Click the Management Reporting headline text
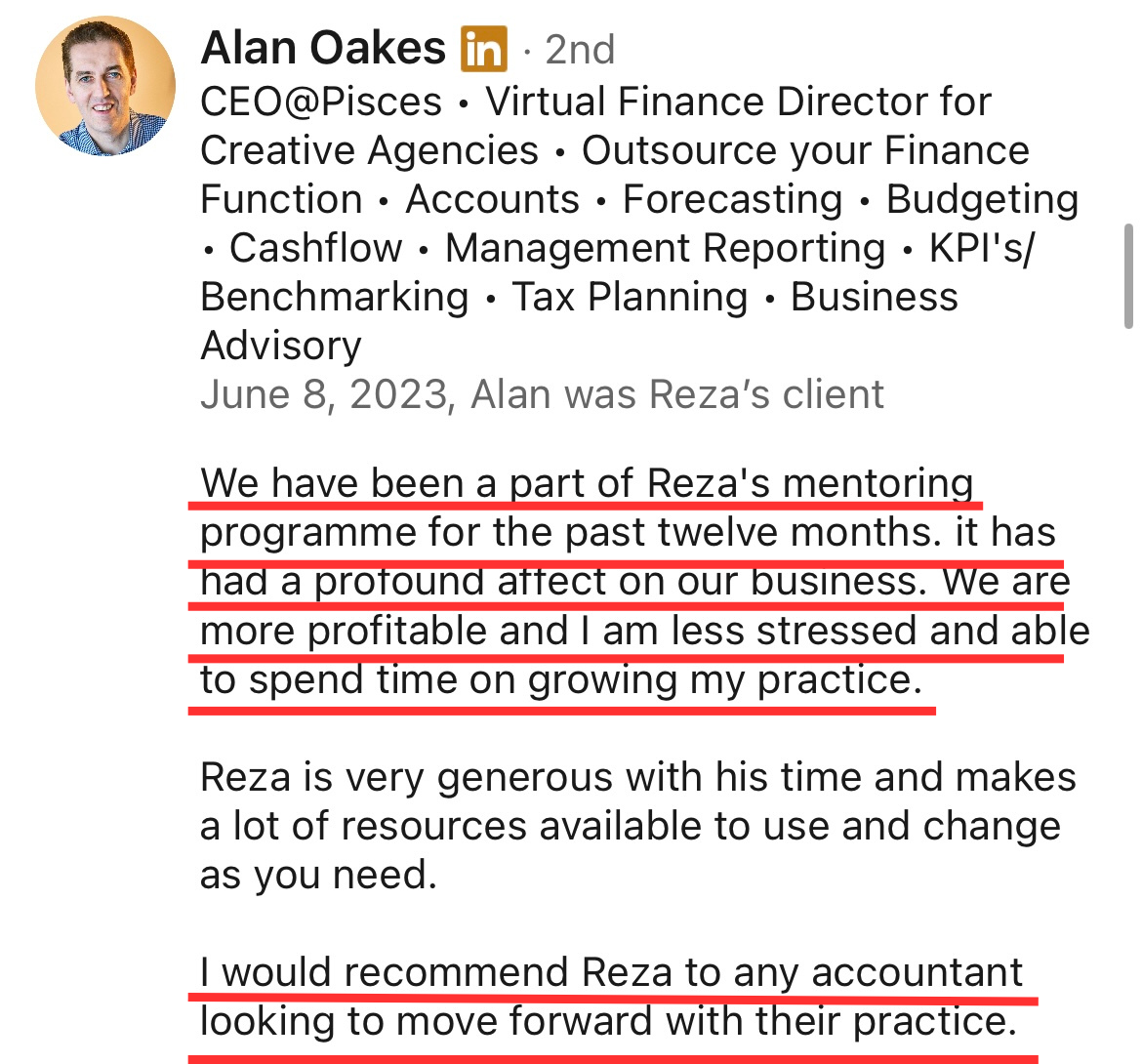This screenshot has width=1142, height=1064. click(x=665, y=248)
